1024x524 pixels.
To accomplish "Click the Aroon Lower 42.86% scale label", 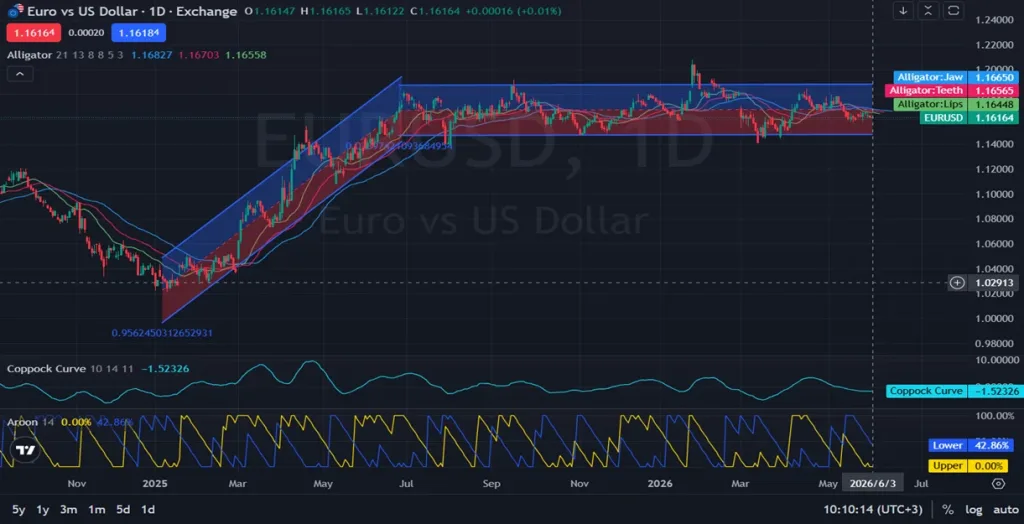I will [972, 446].
